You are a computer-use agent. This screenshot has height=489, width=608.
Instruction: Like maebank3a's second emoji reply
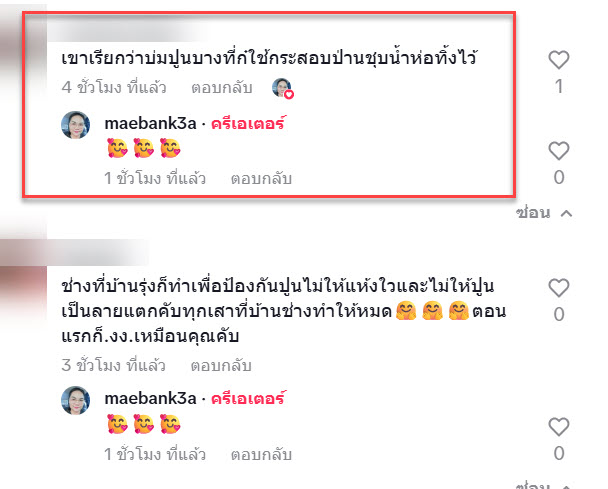tap(558, 427)
